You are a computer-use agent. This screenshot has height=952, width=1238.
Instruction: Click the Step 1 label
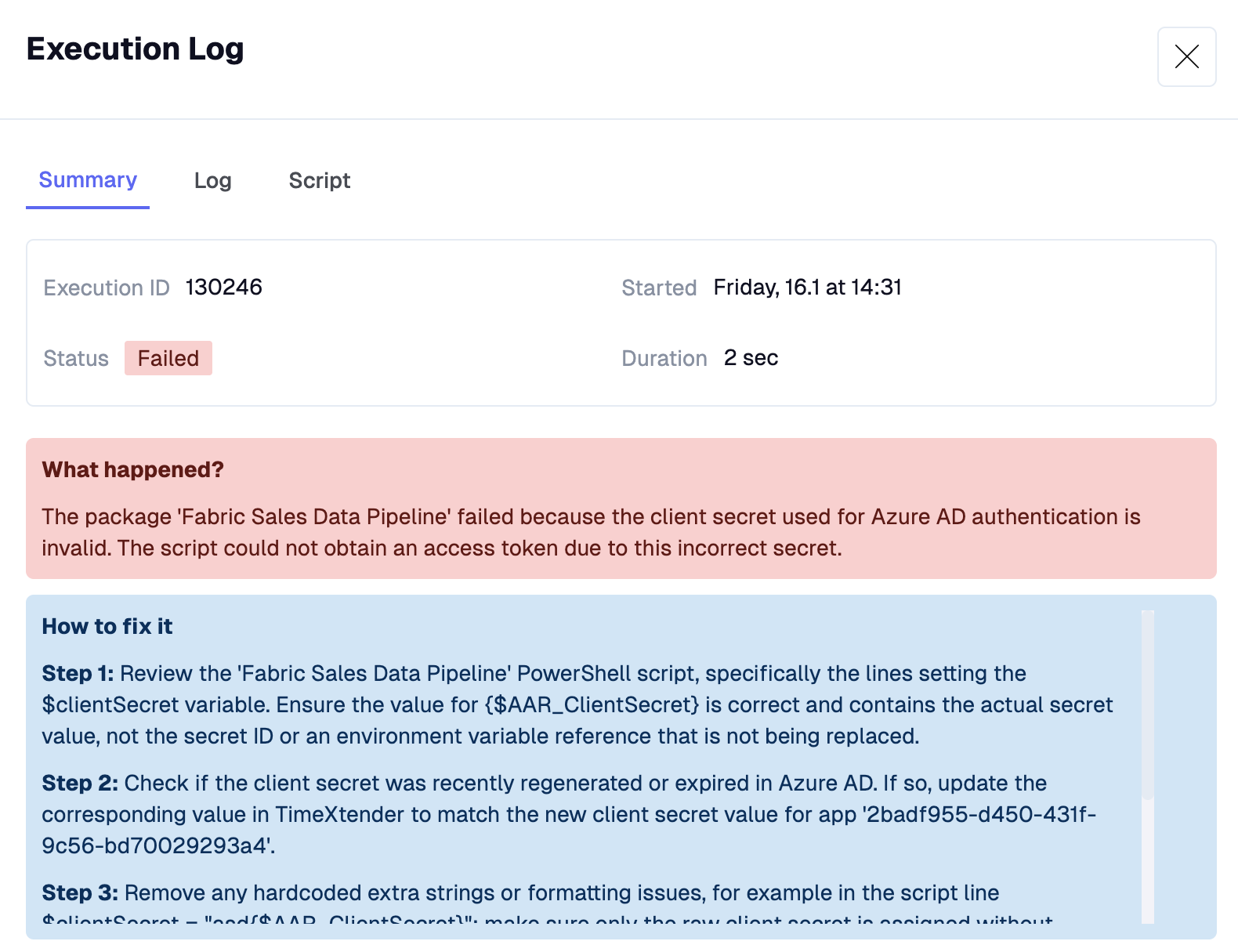point(78,673)
